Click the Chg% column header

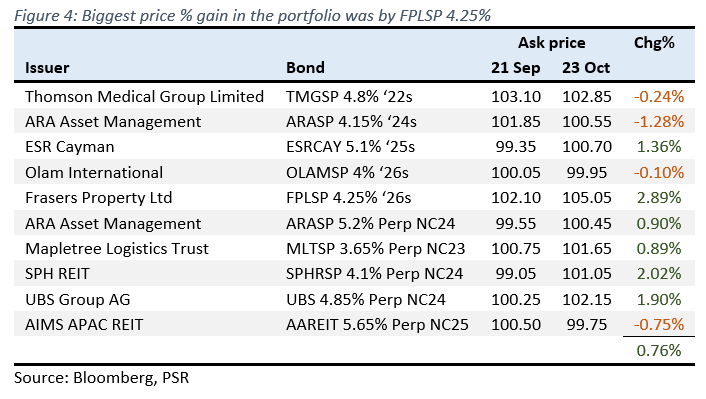[x=654, y=43]
